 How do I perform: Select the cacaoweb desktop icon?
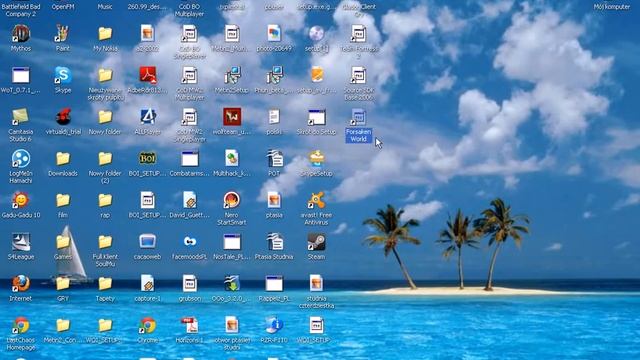point(147,242)
